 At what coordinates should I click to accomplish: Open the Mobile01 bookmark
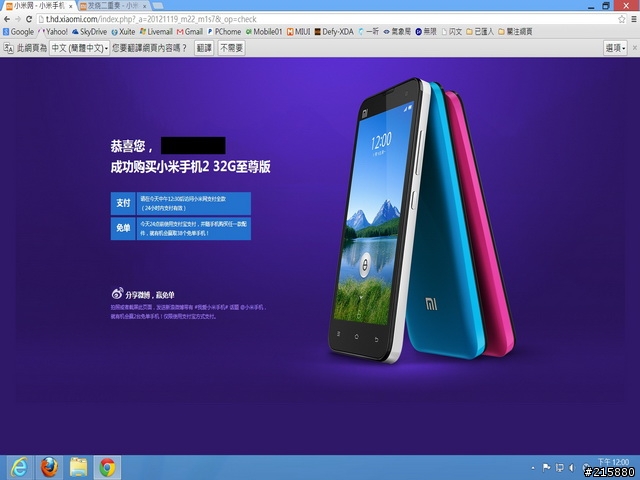click(264, 31)
